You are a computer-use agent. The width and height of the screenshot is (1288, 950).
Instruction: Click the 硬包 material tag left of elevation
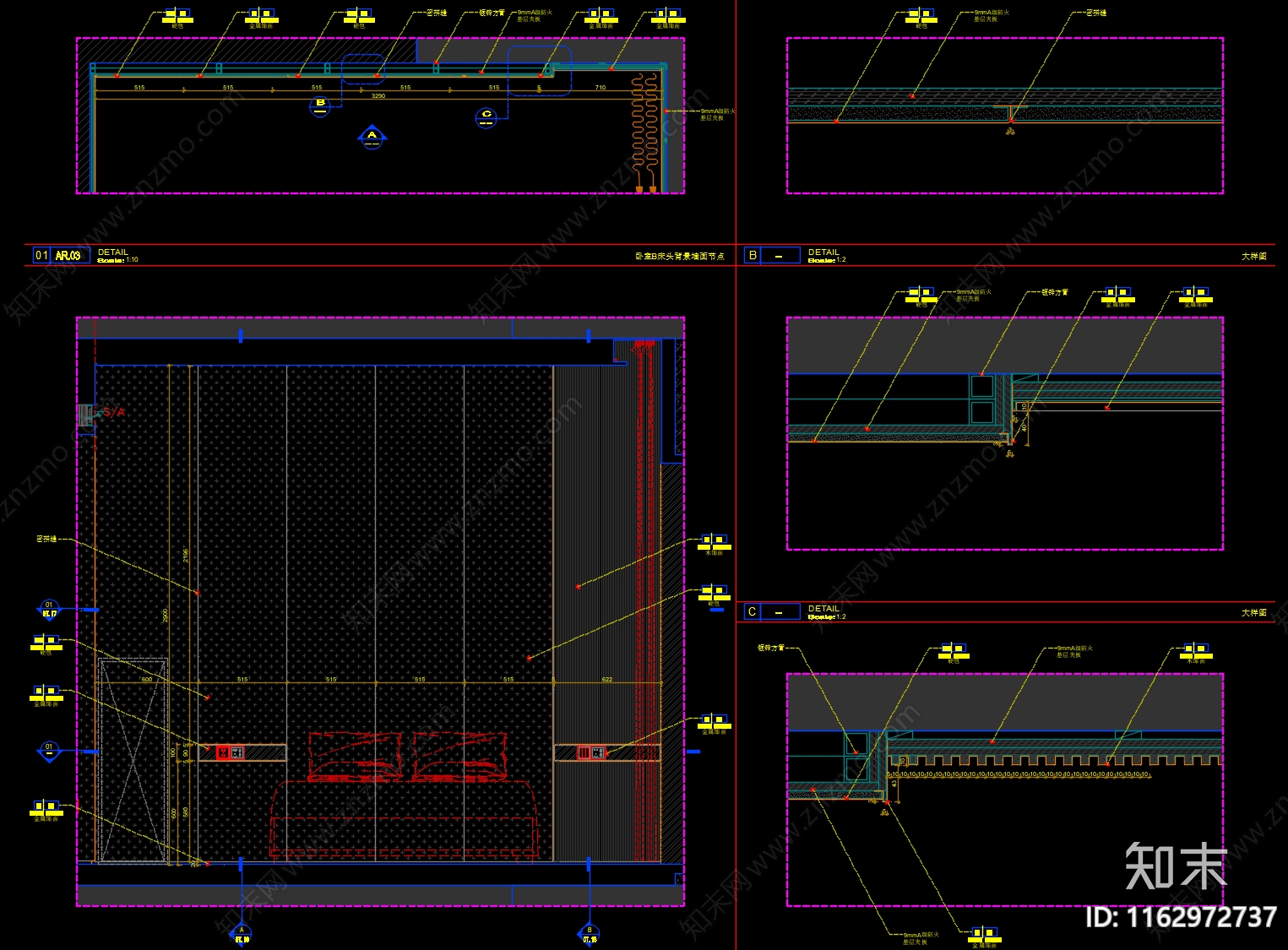[46, 645]
